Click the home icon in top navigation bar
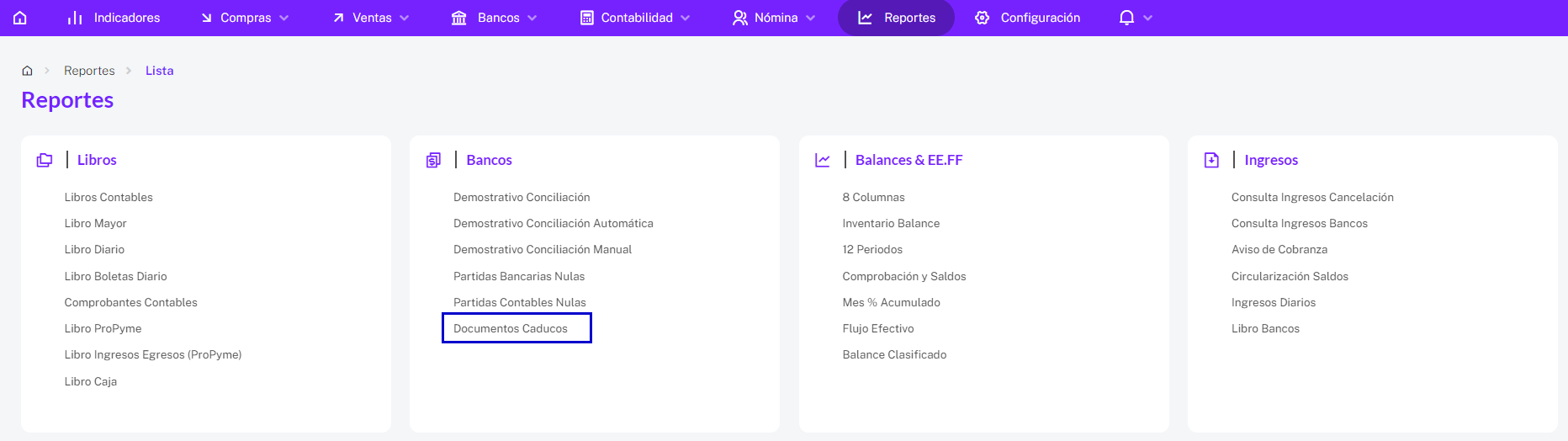 click(x=20, y=18)
